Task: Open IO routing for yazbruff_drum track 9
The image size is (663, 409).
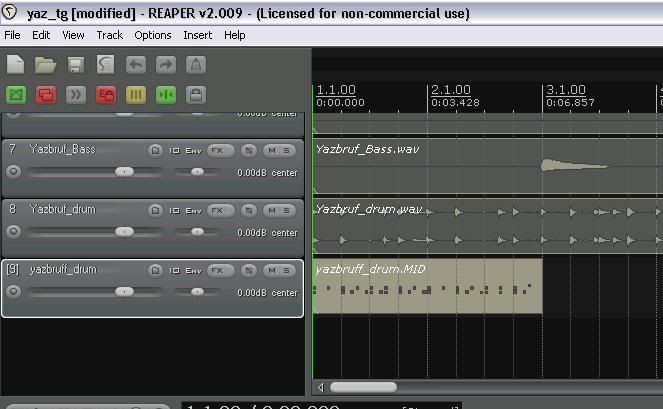Action: (x=174, y=271)
